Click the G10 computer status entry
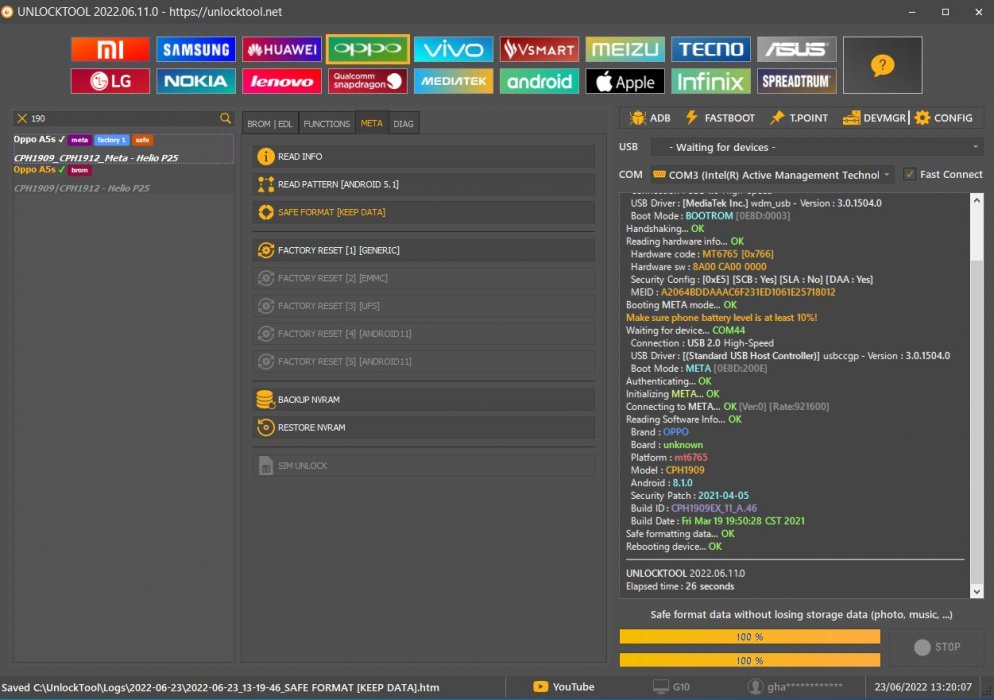 tap(671, 687)
